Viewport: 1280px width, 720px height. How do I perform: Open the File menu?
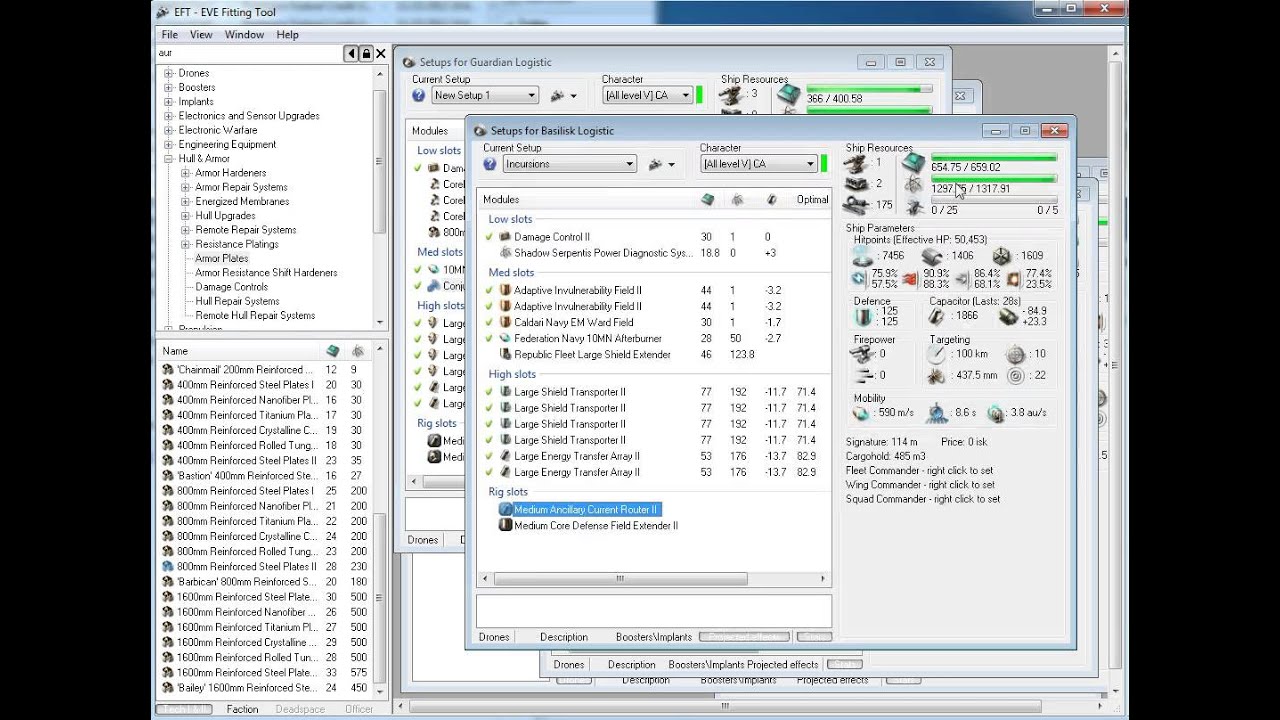(x=170, y=34)
